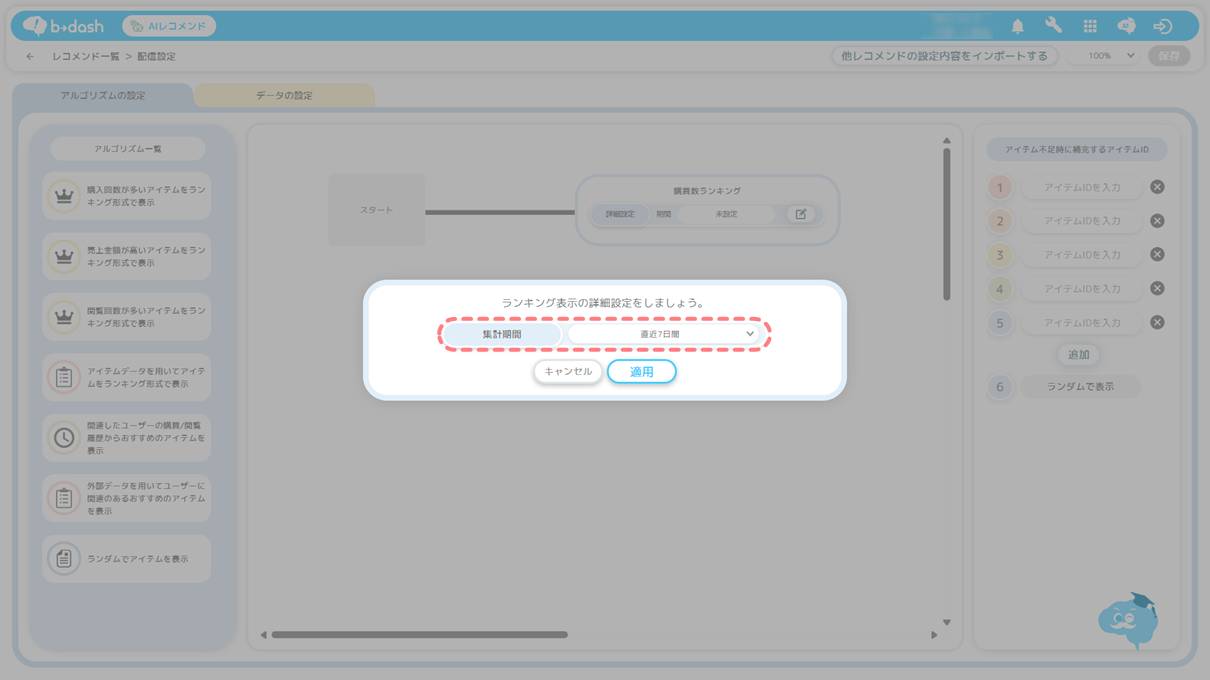
Task: Select the random item display algorithm
Action: pyautogui.click(x=127, y=559)
